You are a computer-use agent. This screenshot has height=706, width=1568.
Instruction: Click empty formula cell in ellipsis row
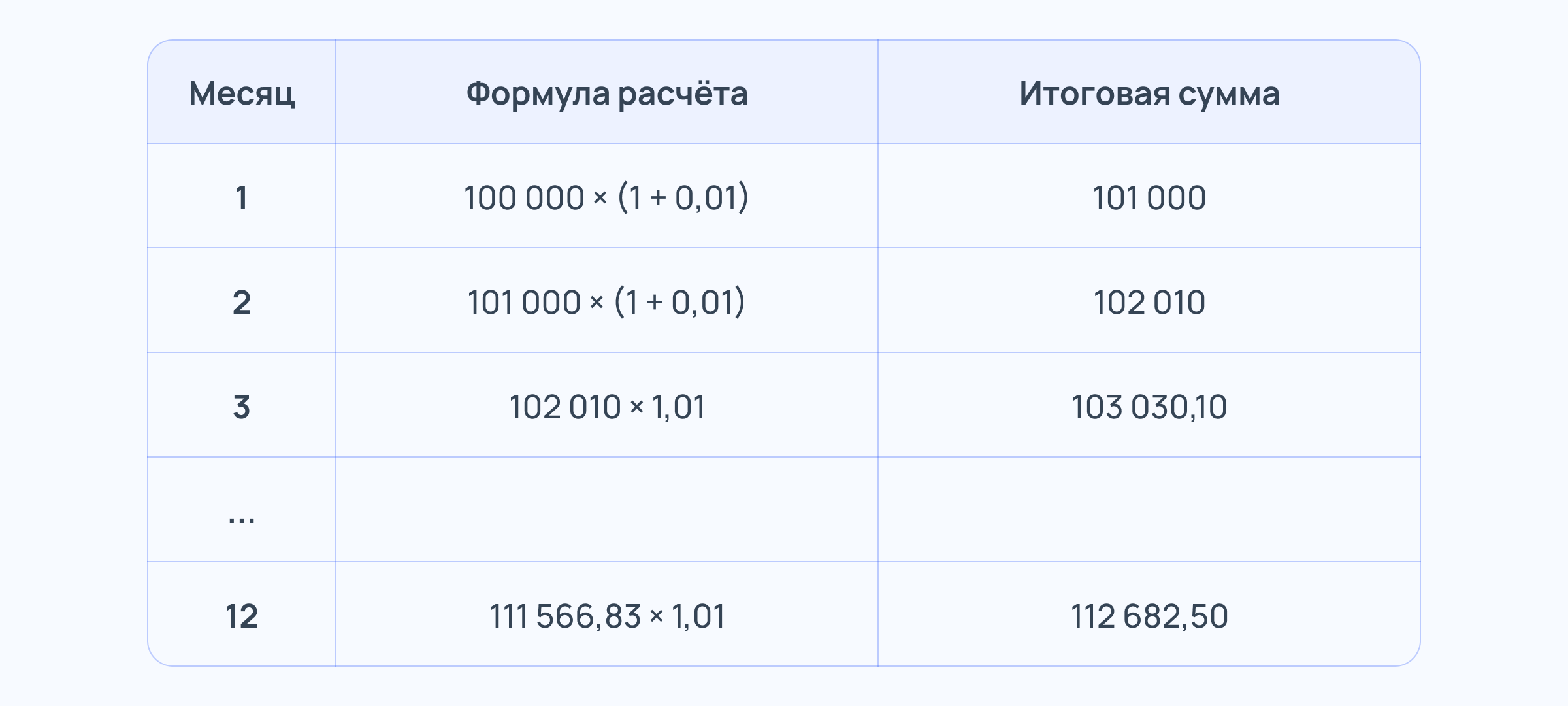pos(606,510)
